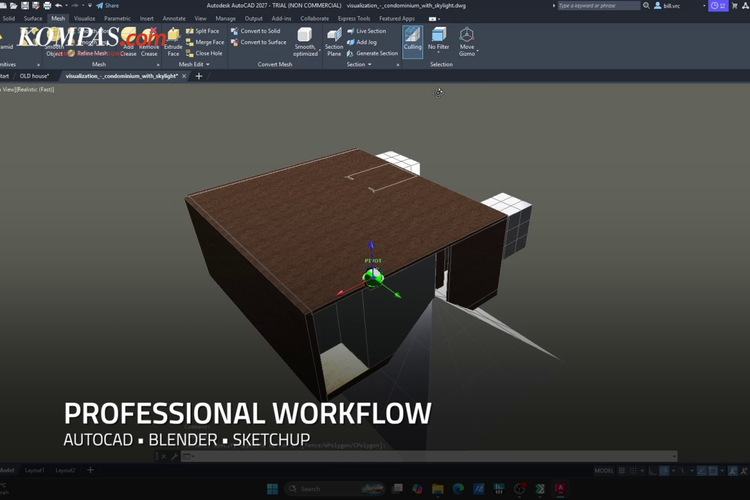Select the Split Face tool

[202, 31]
